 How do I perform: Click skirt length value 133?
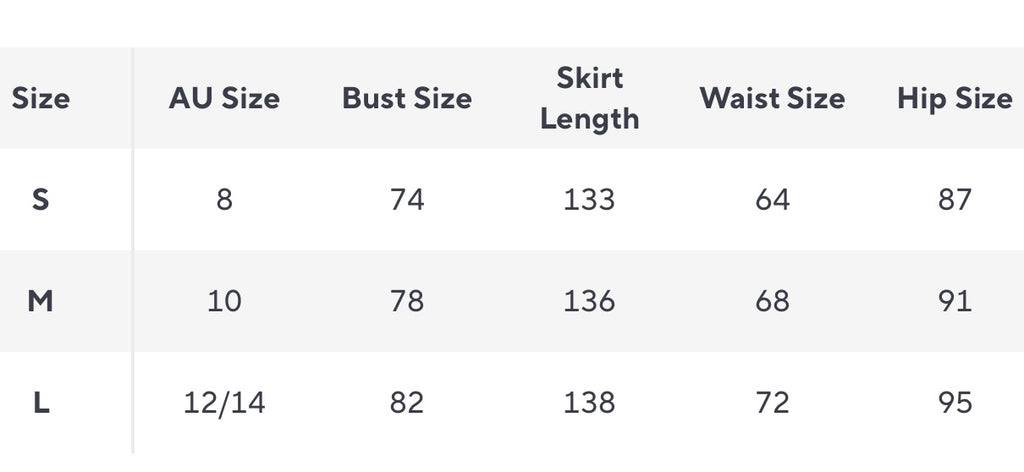pos(590,200)
